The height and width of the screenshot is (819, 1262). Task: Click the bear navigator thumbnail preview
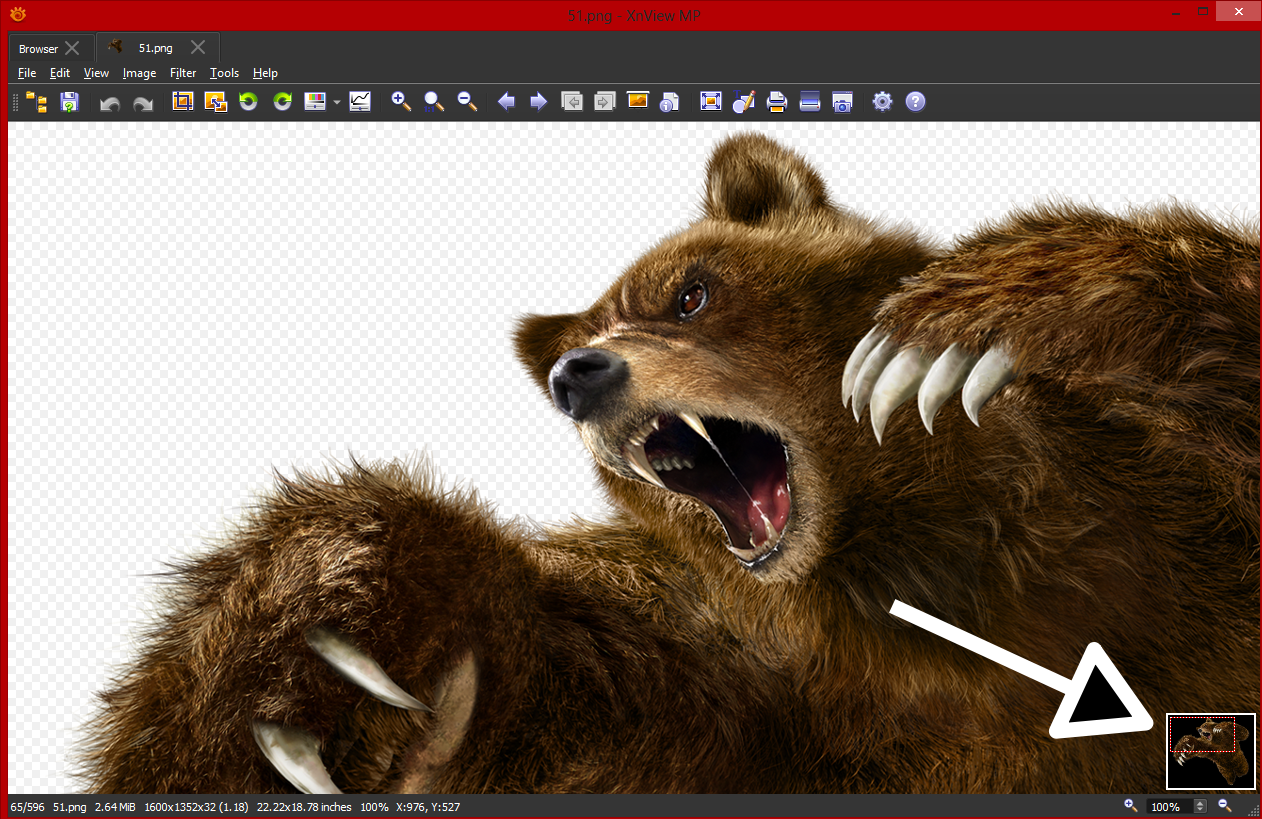pos(1211,751)
